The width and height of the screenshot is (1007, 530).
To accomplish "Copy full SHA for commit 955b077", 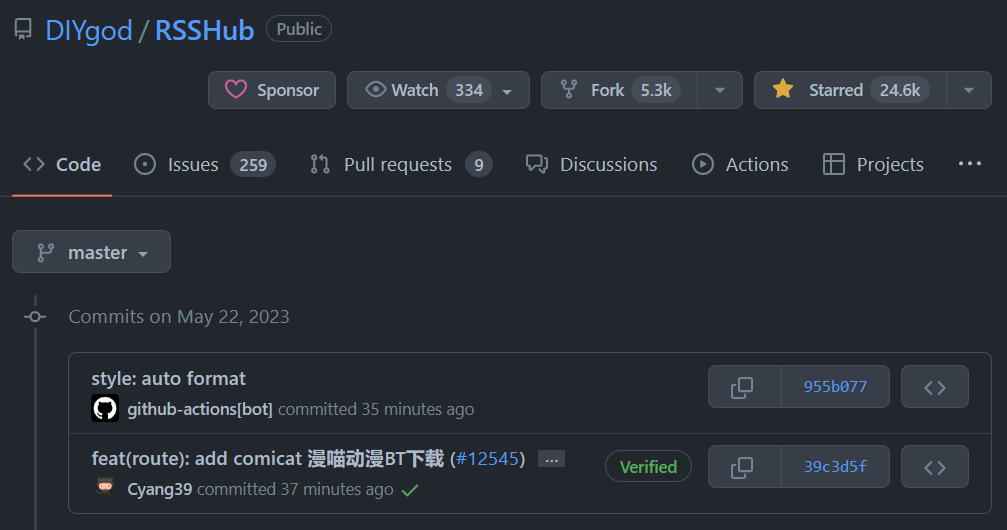I will tap(743, 387).
